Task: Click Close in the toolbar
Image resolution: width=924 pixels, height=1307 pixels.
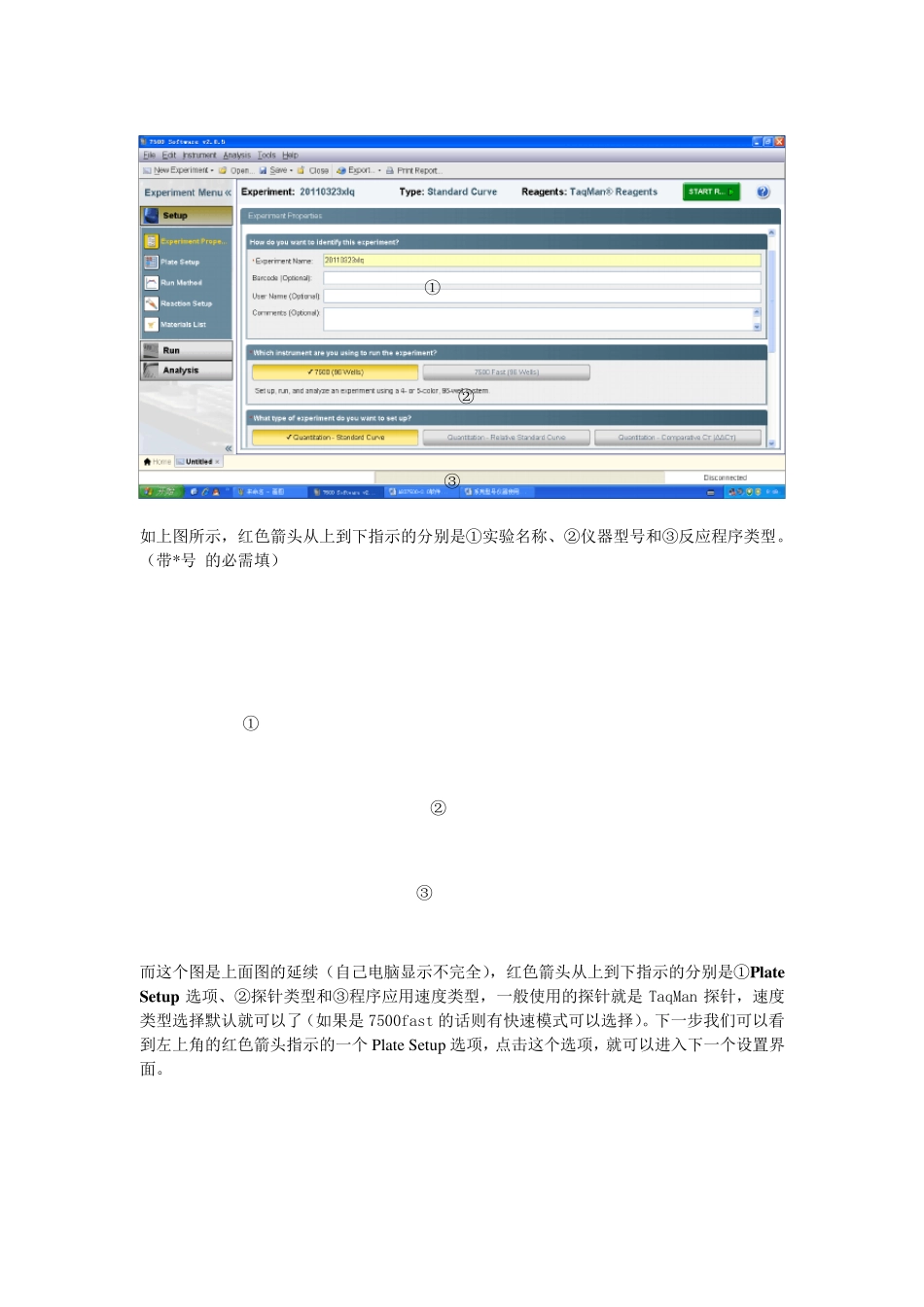Action: point(313,170)
